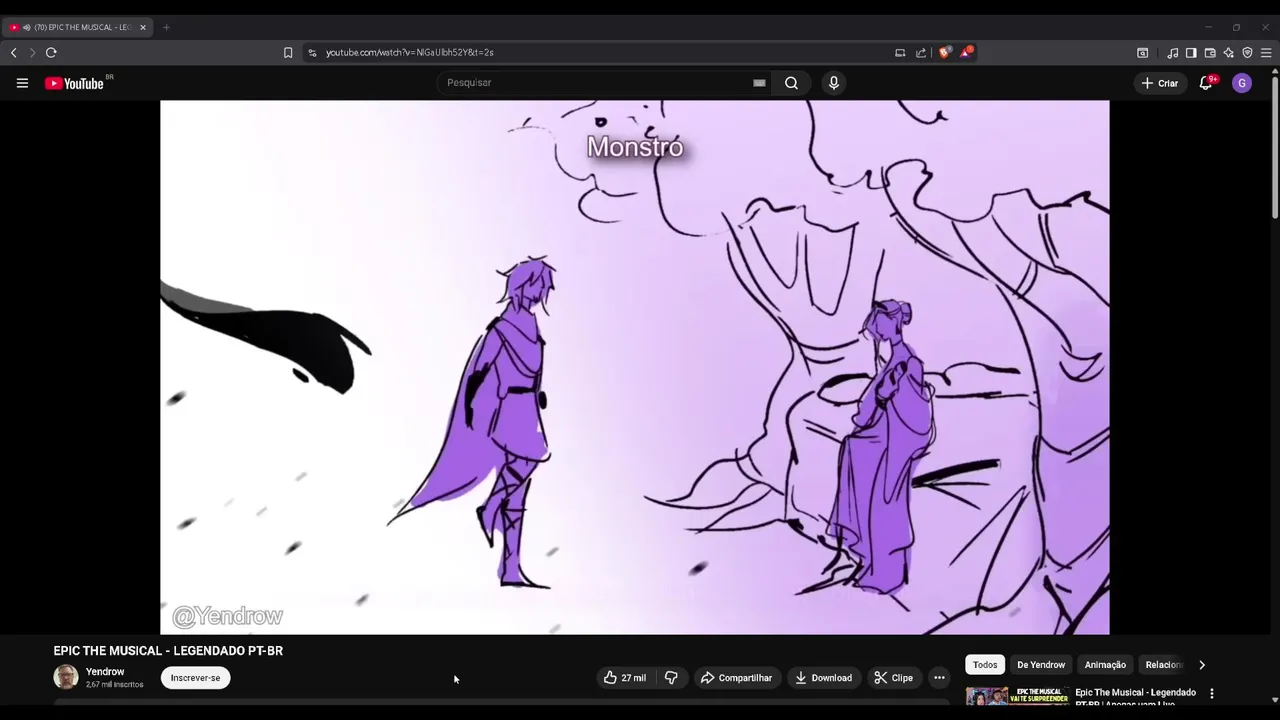This screenshot has height=720, width=1280.
Task: Open more actions ellipsis below video
Action: point(939,677)
